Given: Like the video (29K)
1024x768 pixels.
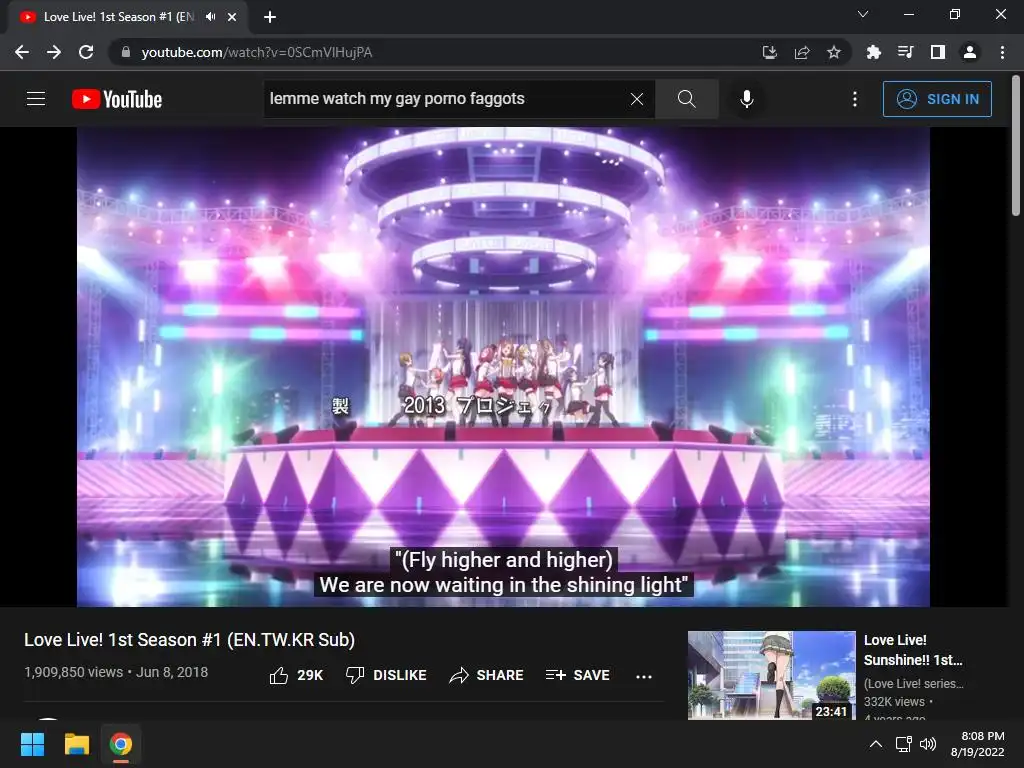Looking at the screenshot, I should tap(296, 675).
